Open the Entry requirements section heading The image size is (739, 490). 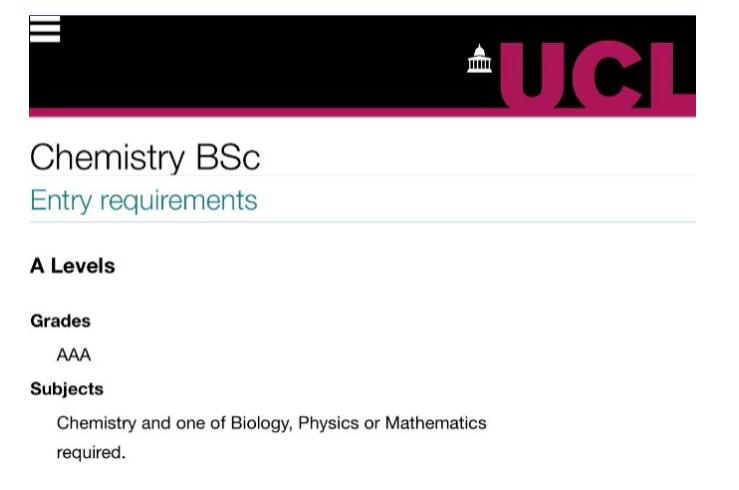144,200
